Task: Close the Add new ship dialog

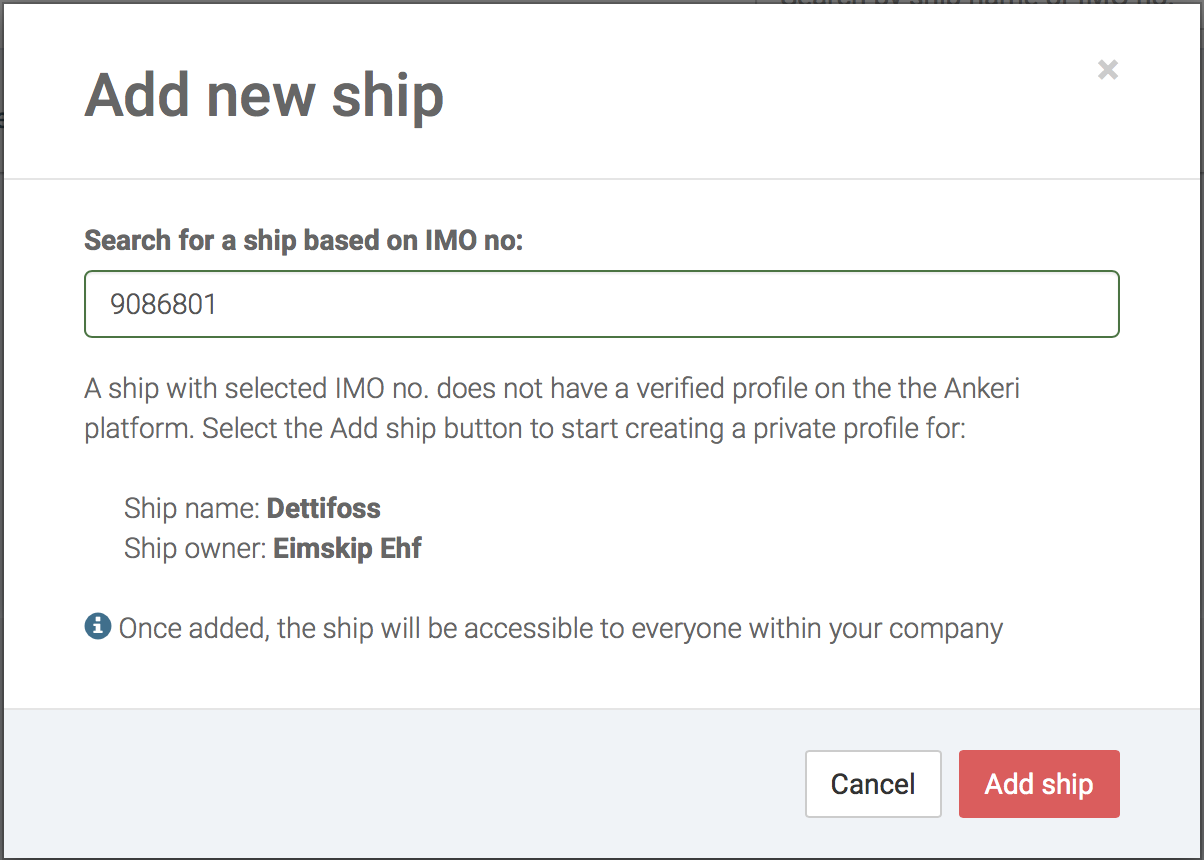Action: 1107,70
